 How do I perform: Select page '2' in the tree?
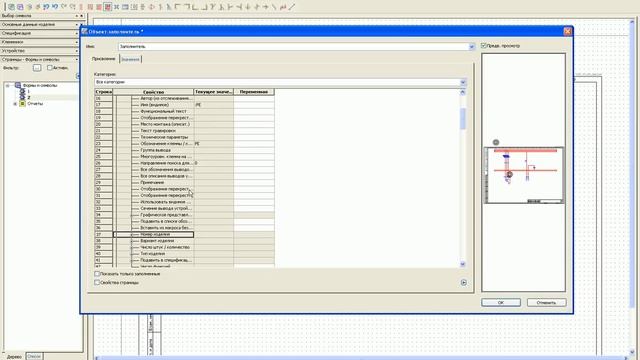click(x=29, y=98)
